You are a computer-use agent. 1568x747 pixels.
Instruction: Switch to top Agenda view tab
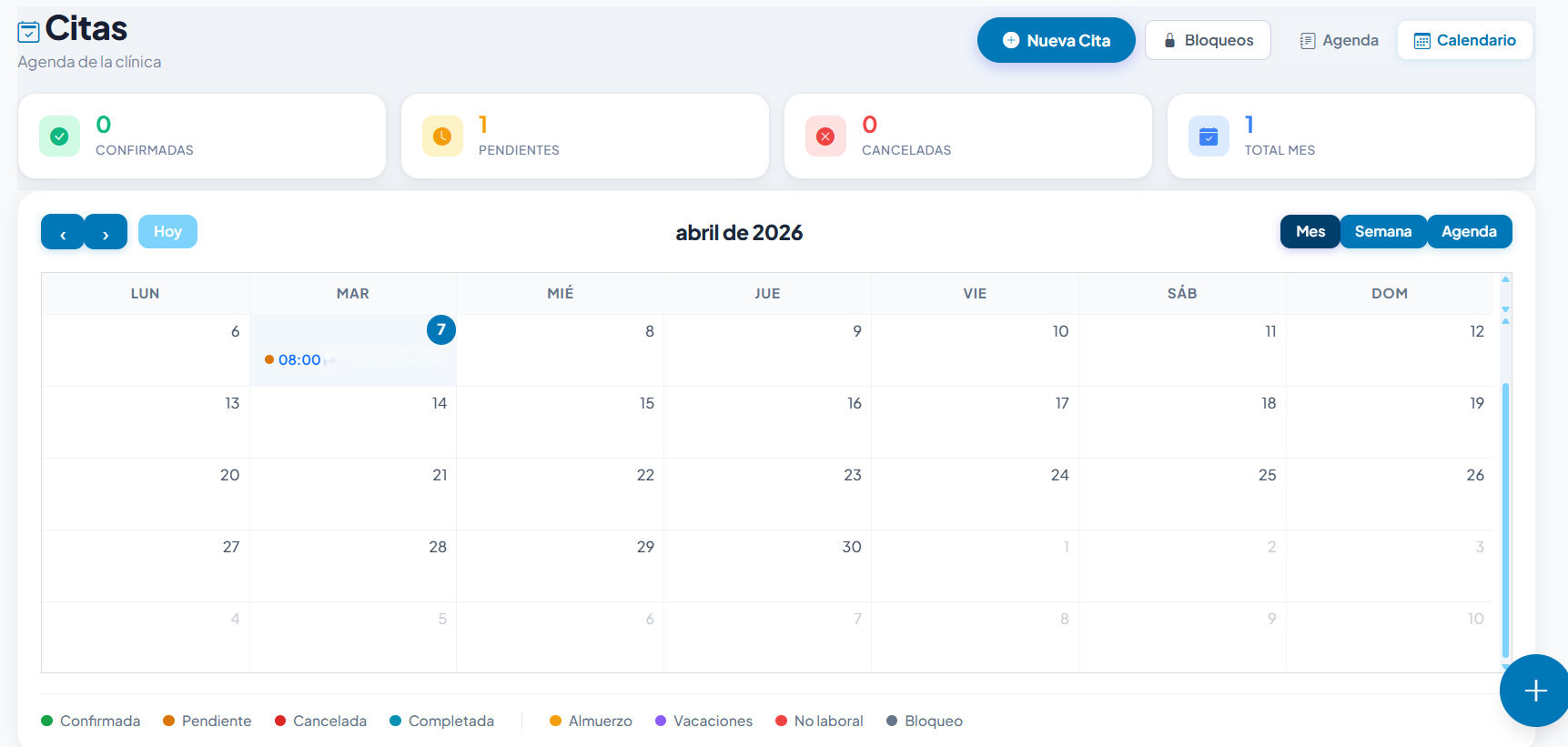(1339, 40)
